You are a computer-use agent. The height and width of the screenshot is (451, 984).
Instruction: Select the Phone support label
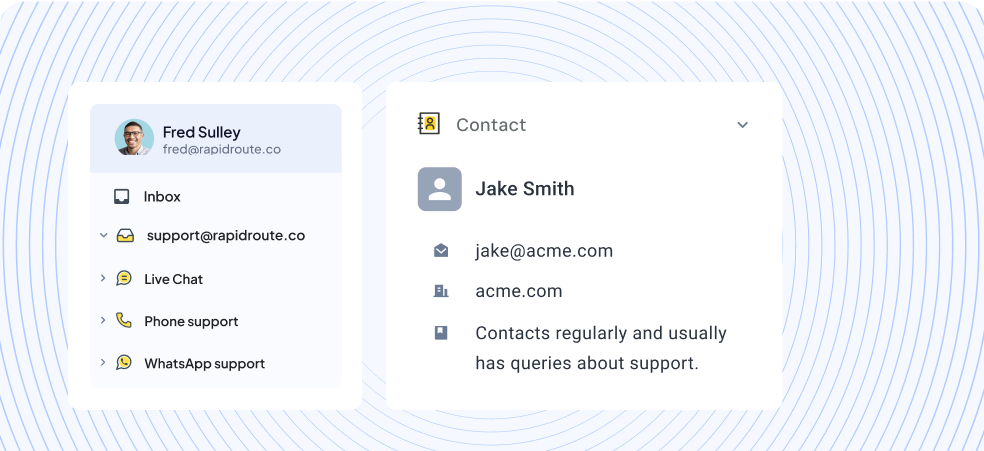click(x=191, y=321)
